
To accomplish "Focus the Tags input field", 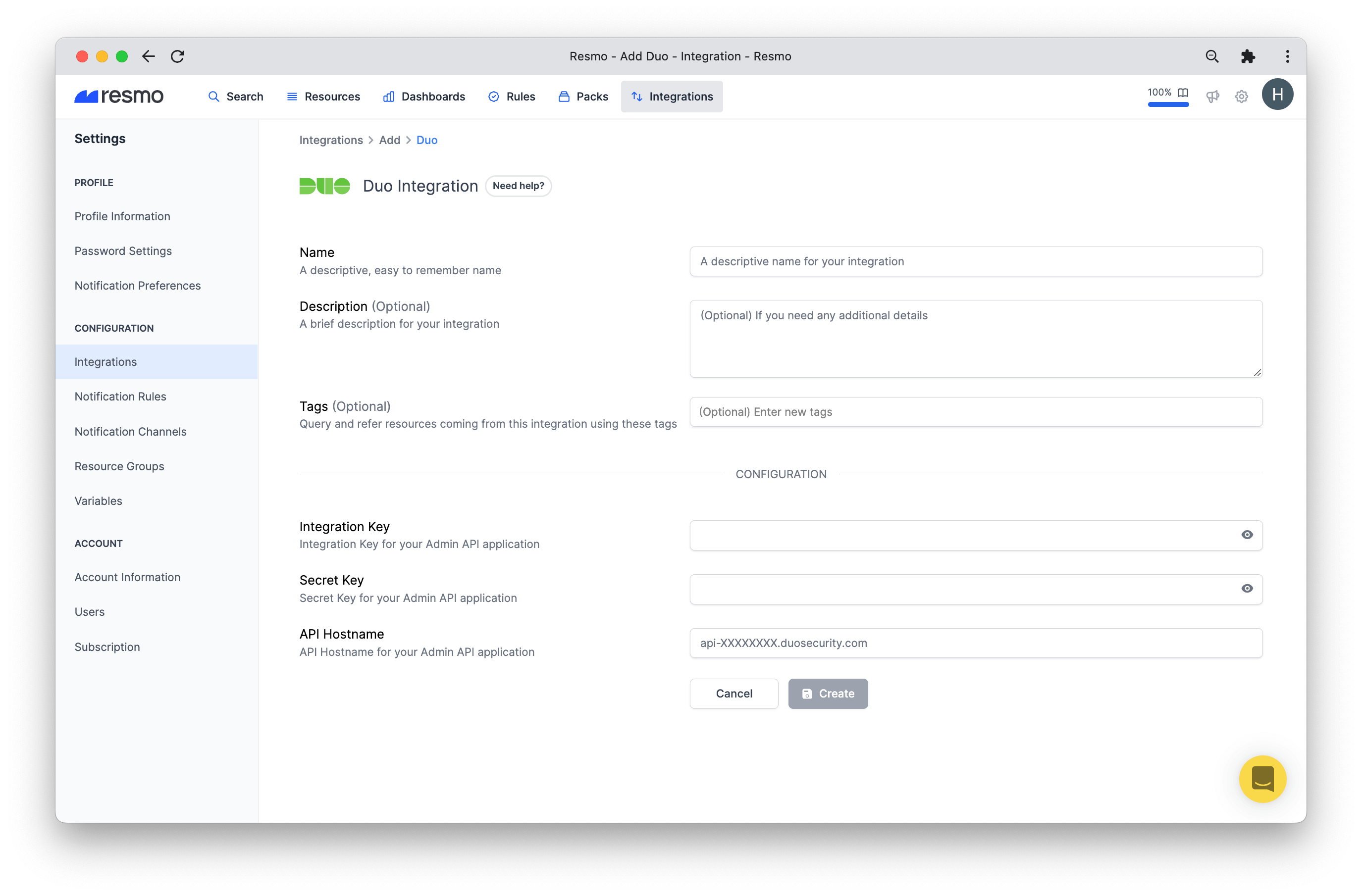I will pos(976,412).
